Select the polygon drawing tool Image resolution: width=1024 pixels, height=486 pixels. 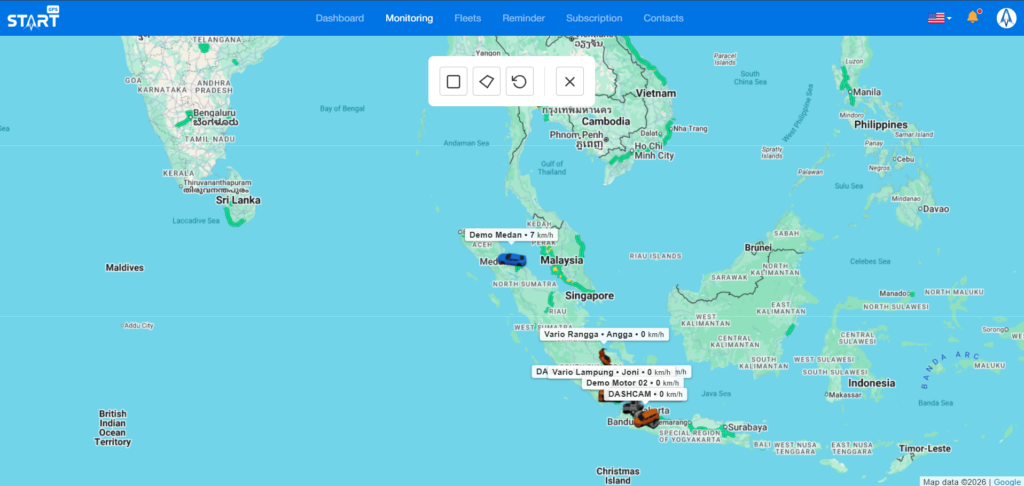tap(486, 81)
